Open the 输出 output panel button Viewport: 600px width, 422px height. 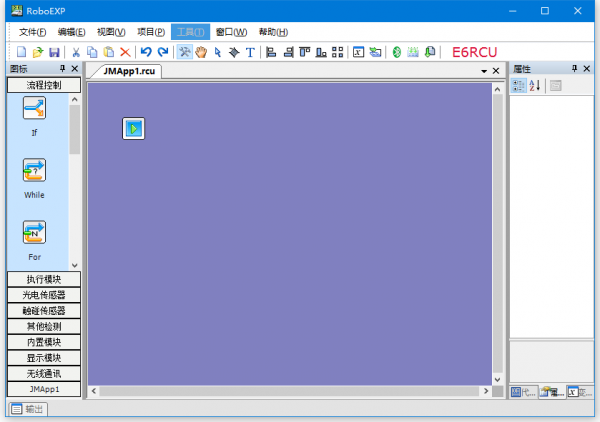27,408
